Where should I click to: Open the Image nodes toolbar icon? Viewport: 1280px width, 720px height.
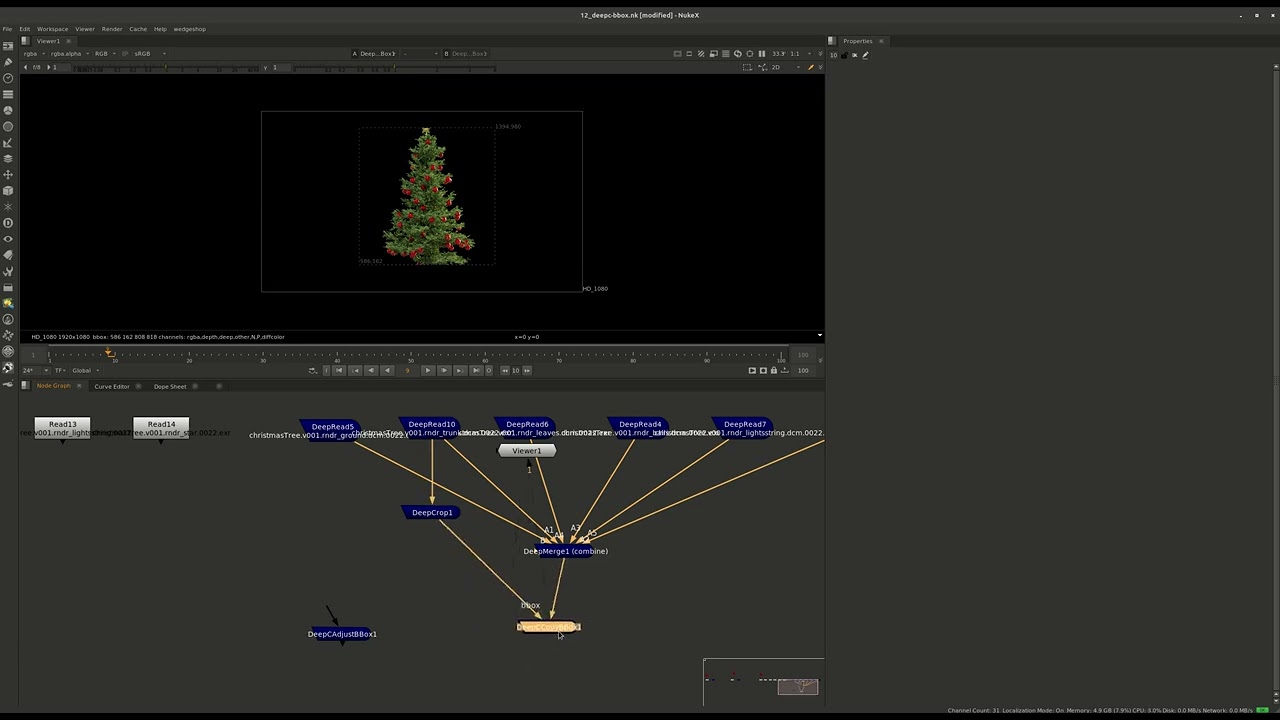pyautogui.click(x=8, y=46)
